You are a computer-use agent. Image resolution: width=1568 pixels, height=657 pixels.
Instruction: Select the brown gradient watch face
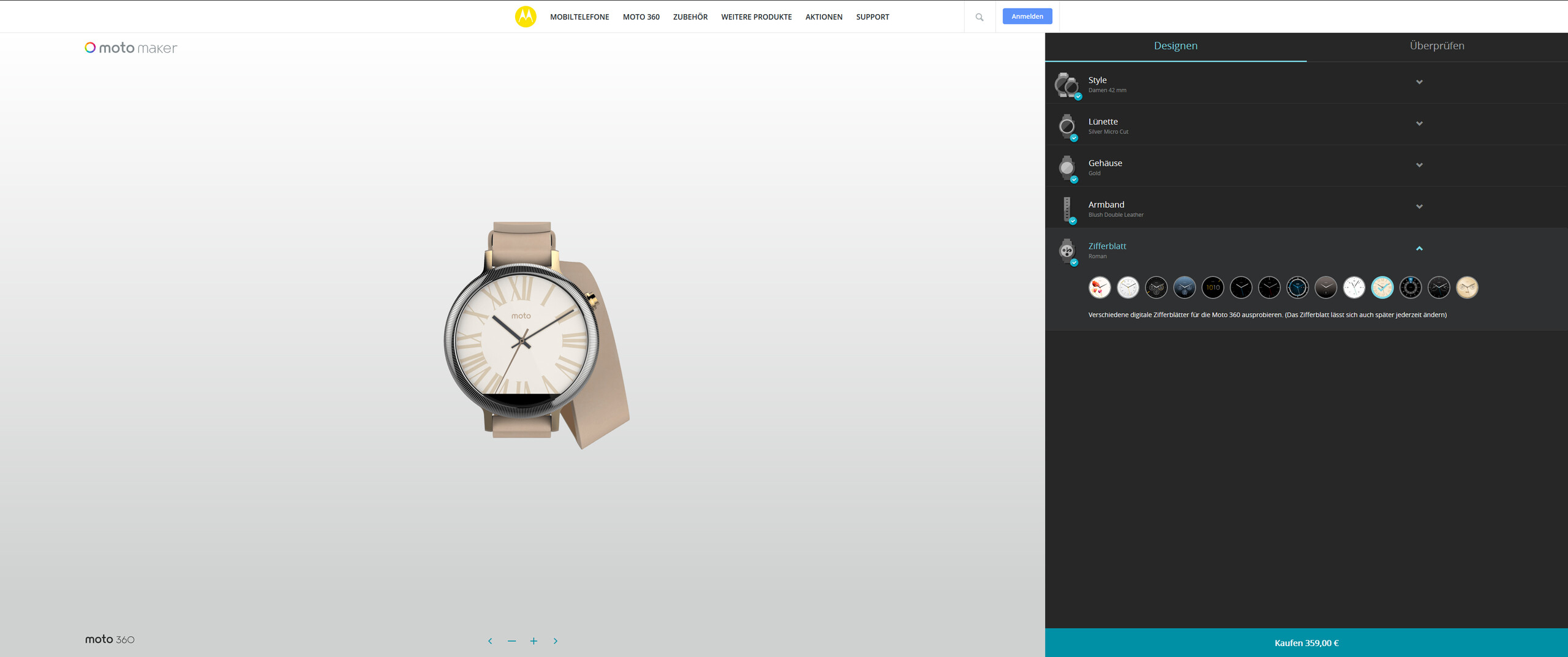click(x=1326, y=287)
